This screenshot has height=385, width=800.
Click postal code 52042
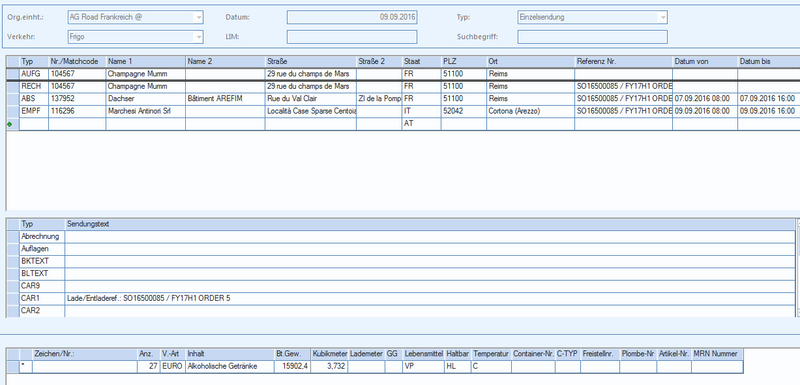[464, 111]
